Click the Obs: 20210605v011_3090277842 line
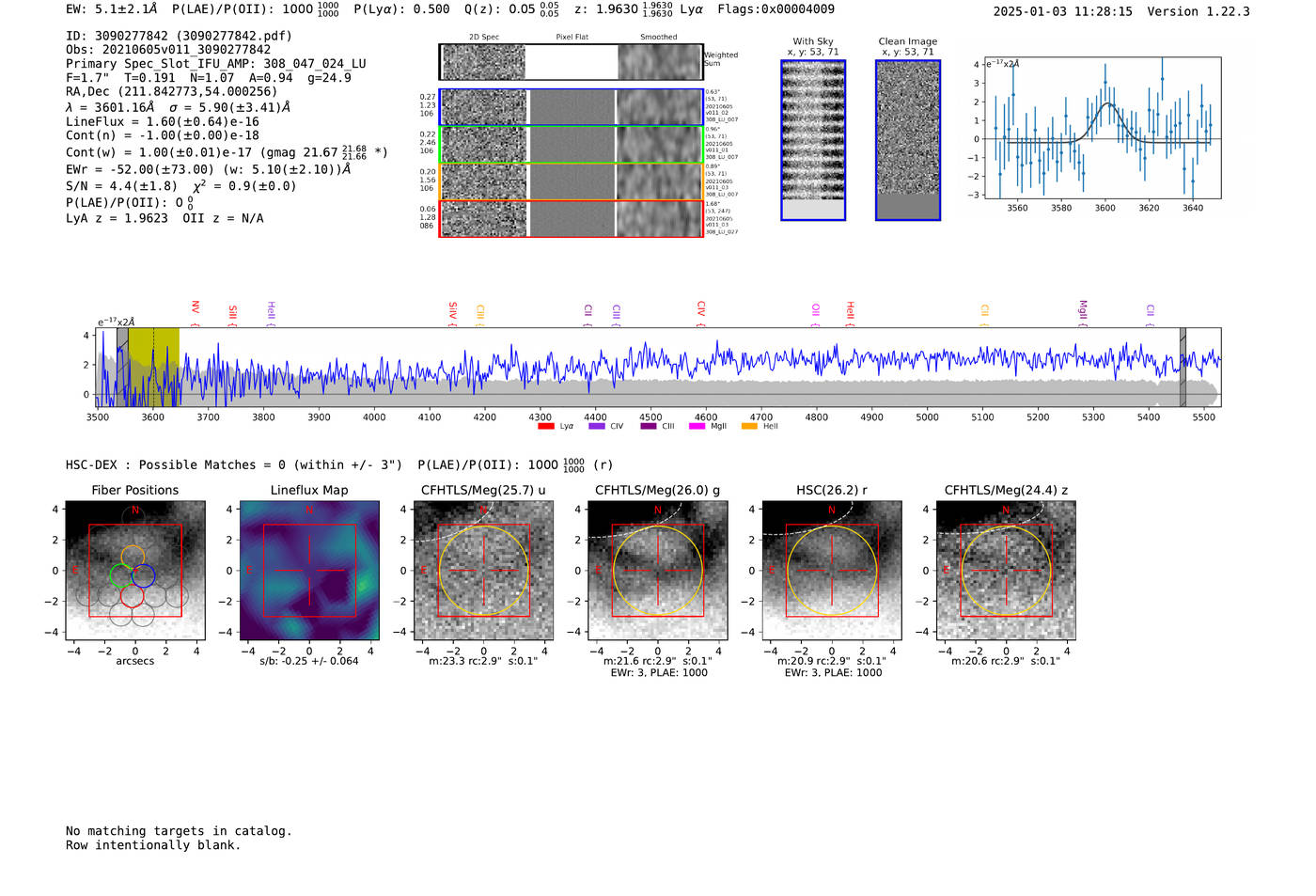This screenshot has height=896, width=1316. tap(168, 50)
